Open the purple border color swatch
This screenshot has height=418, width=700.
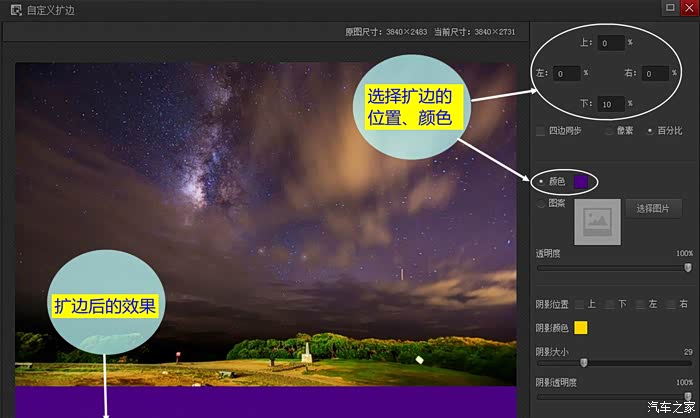(x=580, y=181)
